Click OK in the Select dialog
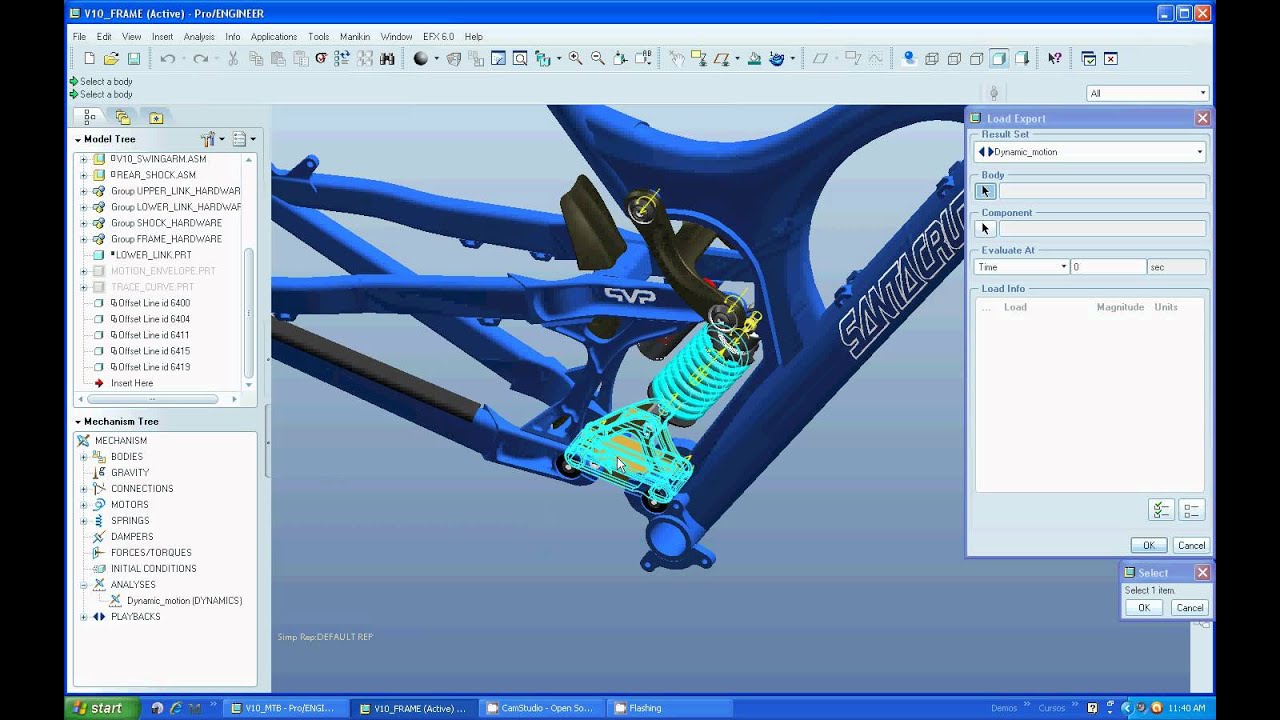 point(1144,608)
